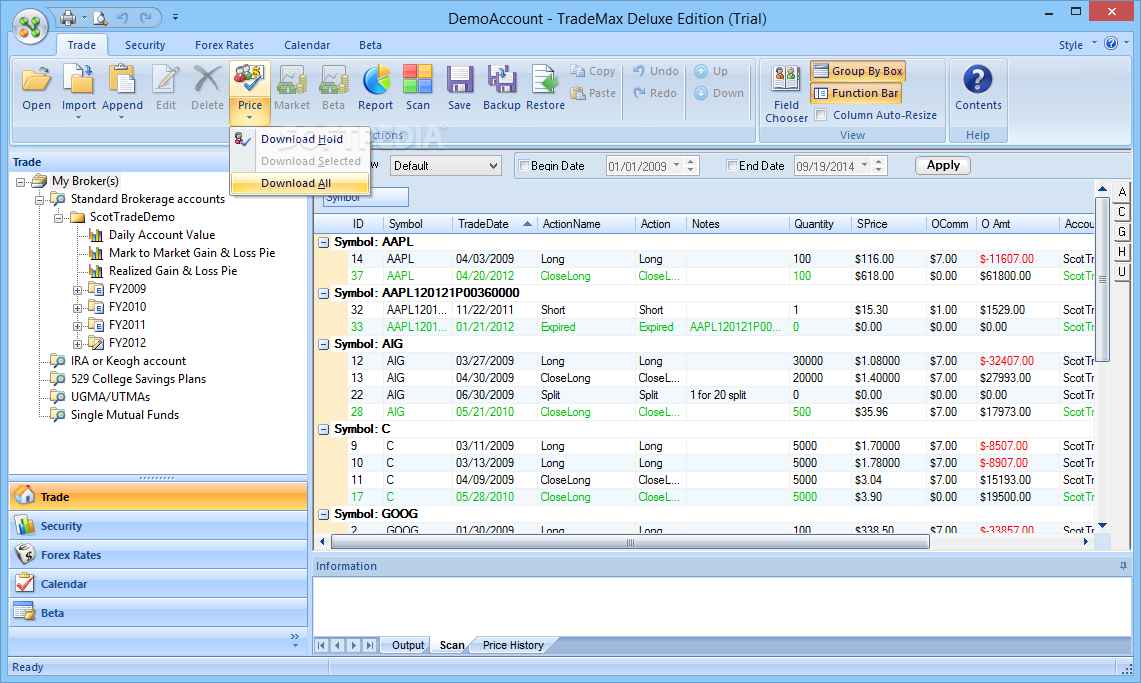
Task: Click the TradeMax application orb button
Action: pos(30,27)
